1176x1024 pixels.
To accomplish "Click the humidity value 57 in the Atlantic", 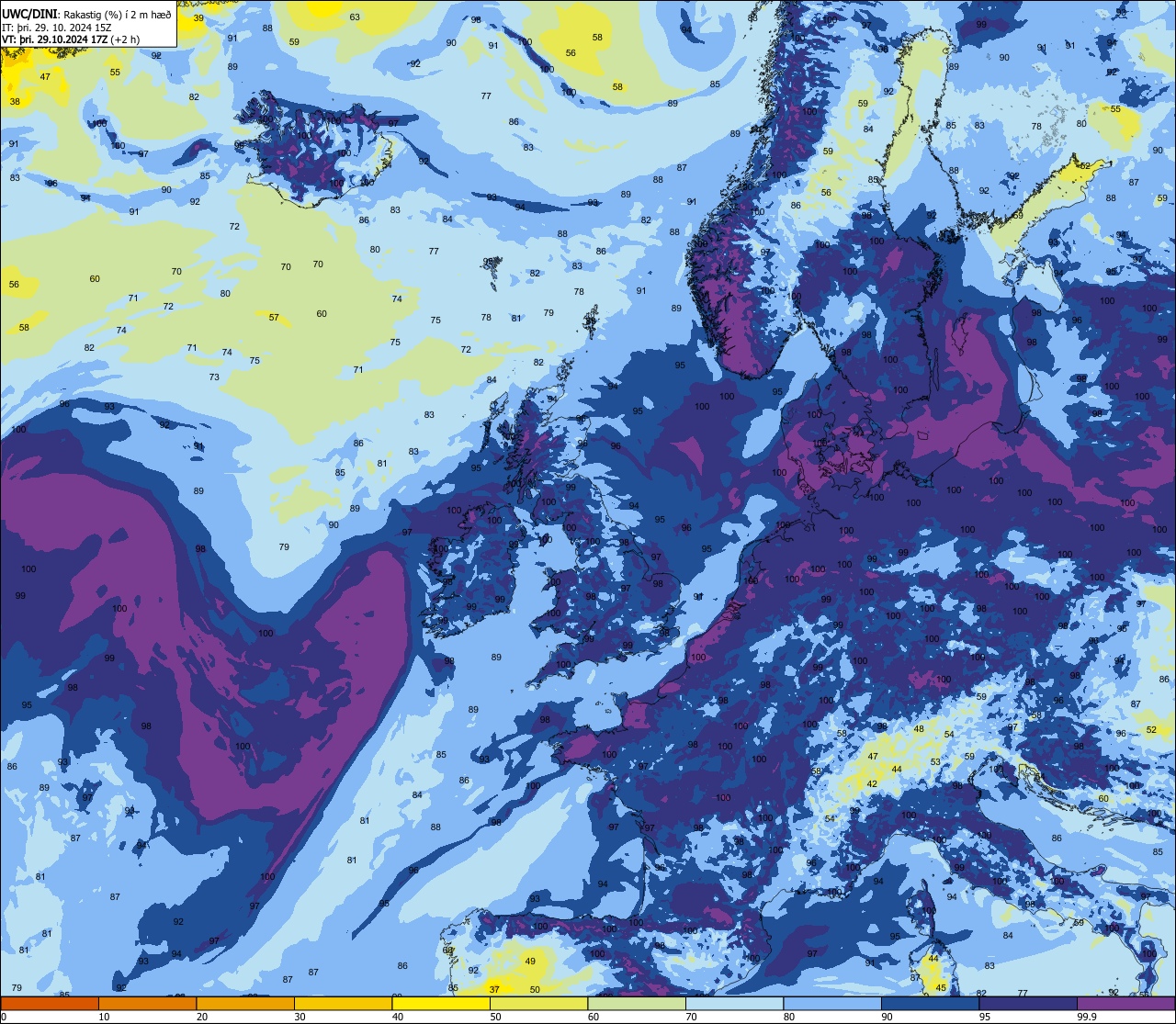I will click(x=274, y=317).
